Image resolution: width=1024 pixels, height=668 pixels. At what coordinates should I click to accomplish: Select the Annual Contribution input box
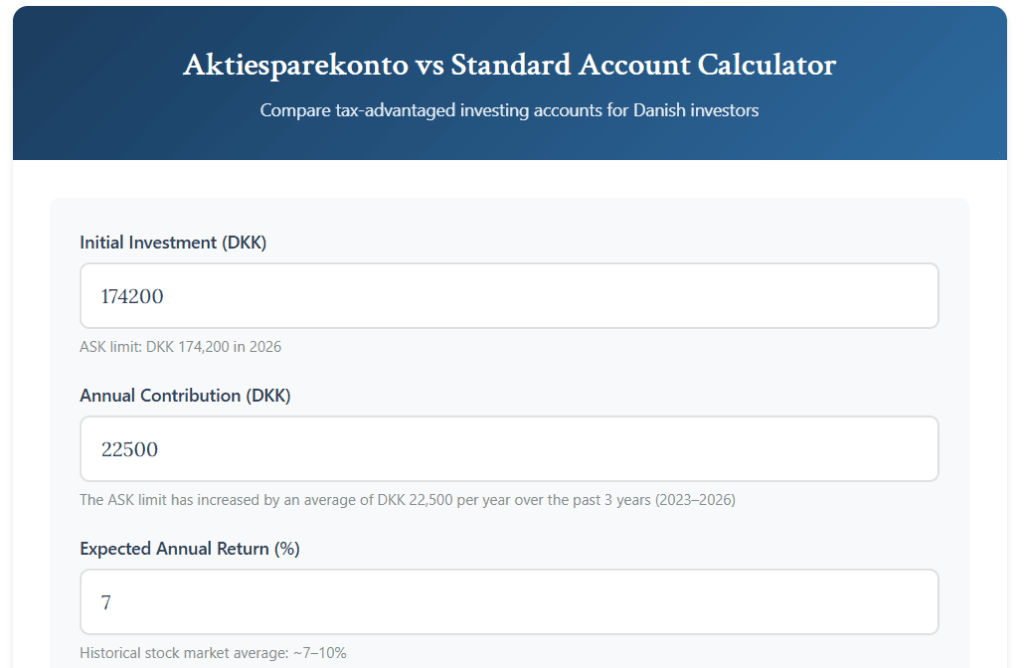[509, 448]
